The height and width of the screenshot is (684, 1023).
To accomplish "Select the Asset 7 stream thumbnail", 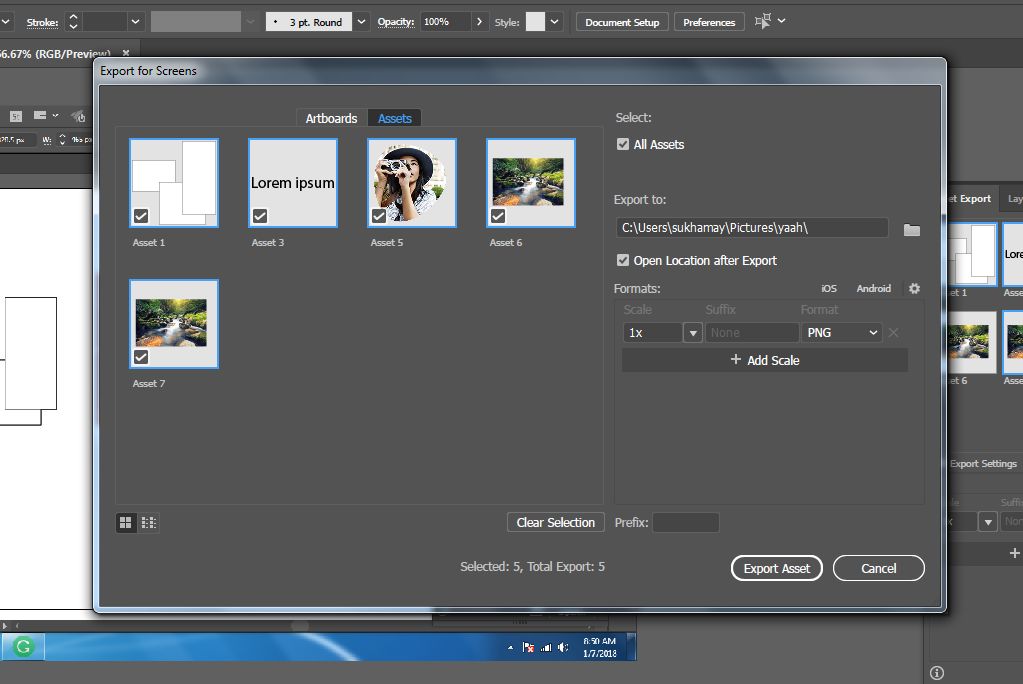I will tap(174, 324).
